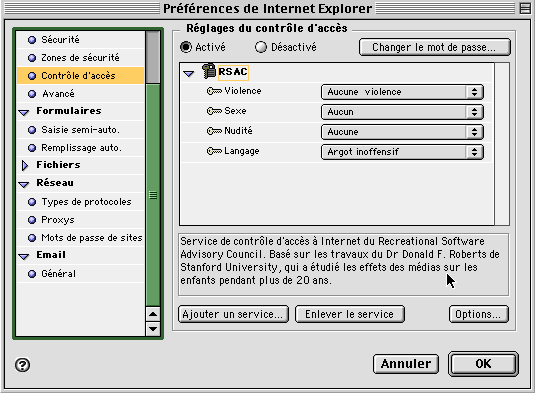Click the bullet icon next to Remplissage auto.
This screenshot has height=393, width=535.
[32, 148]
